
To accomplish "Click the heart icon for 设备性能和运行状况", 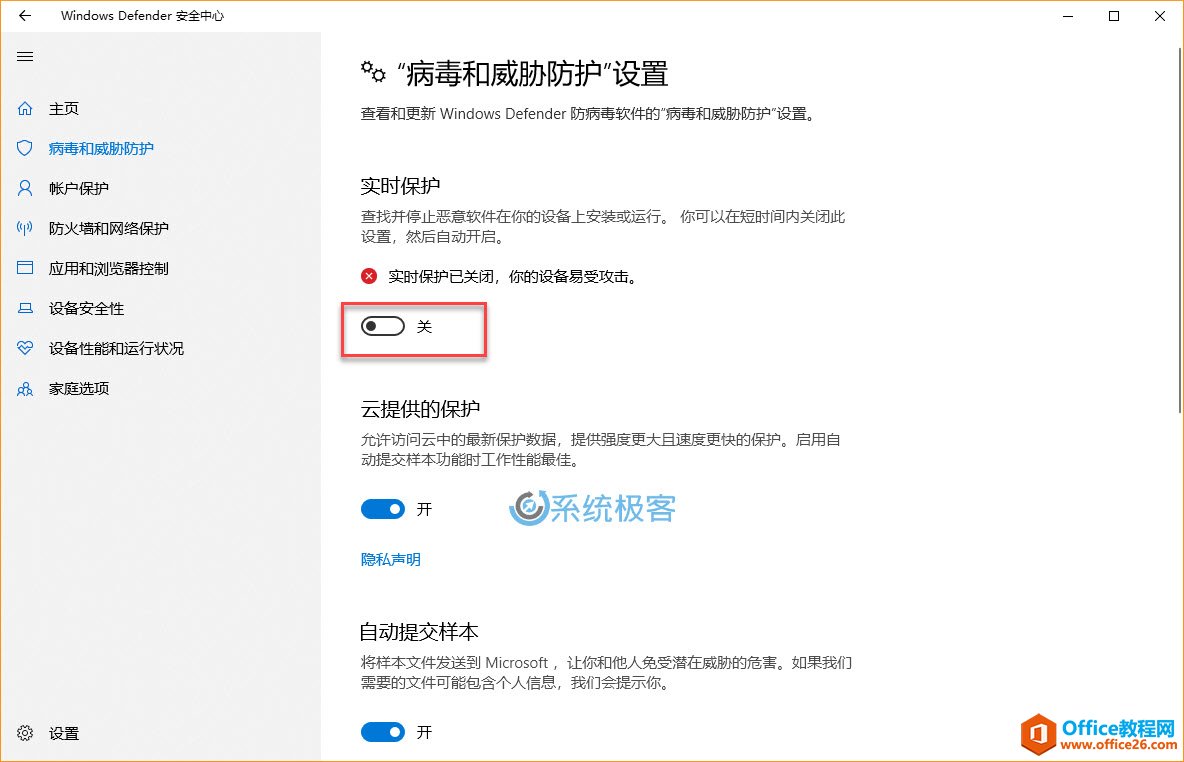I will [x=25, y=348].
